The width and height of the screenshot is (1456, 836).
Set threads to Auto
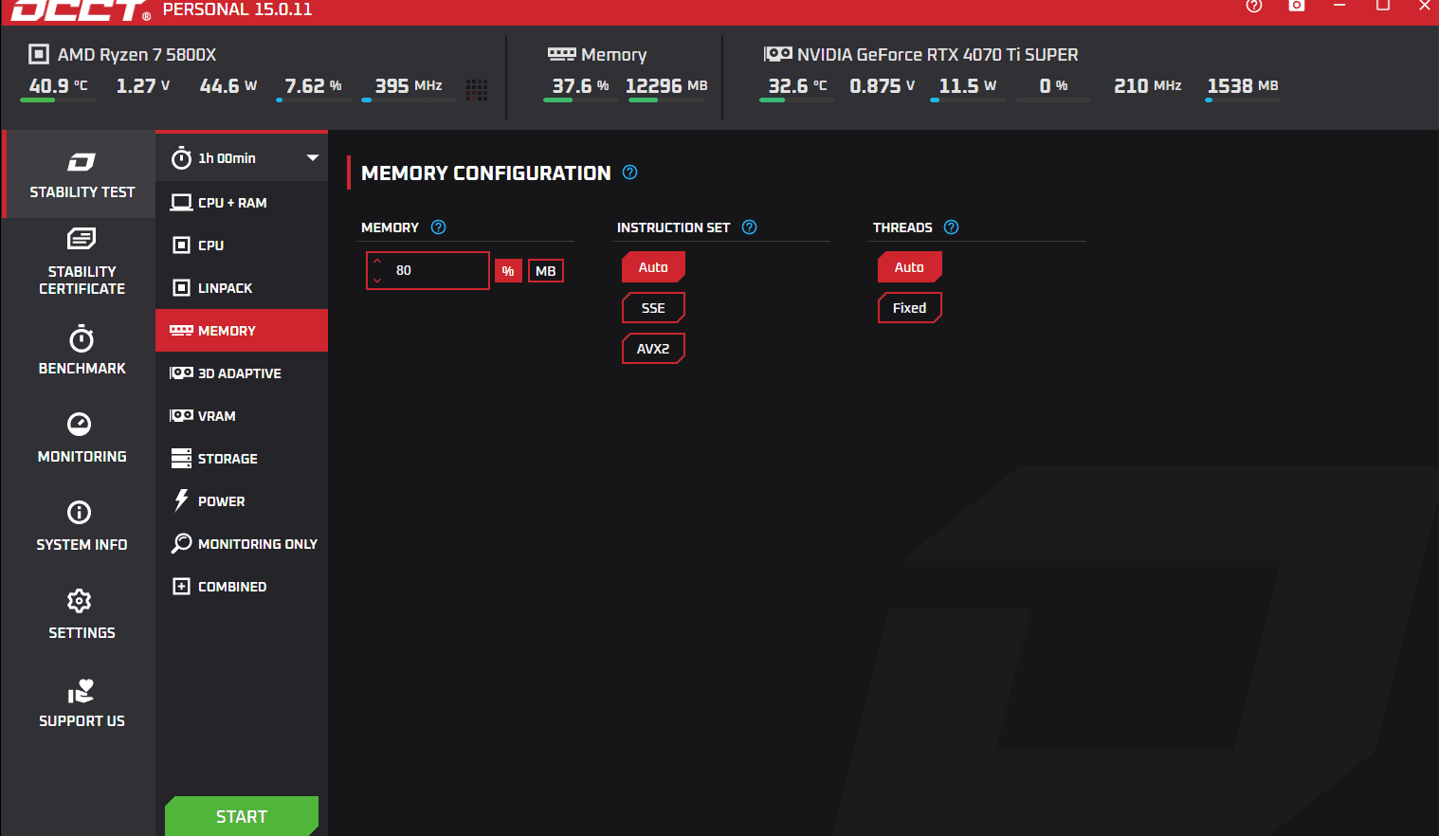(909, 267)
